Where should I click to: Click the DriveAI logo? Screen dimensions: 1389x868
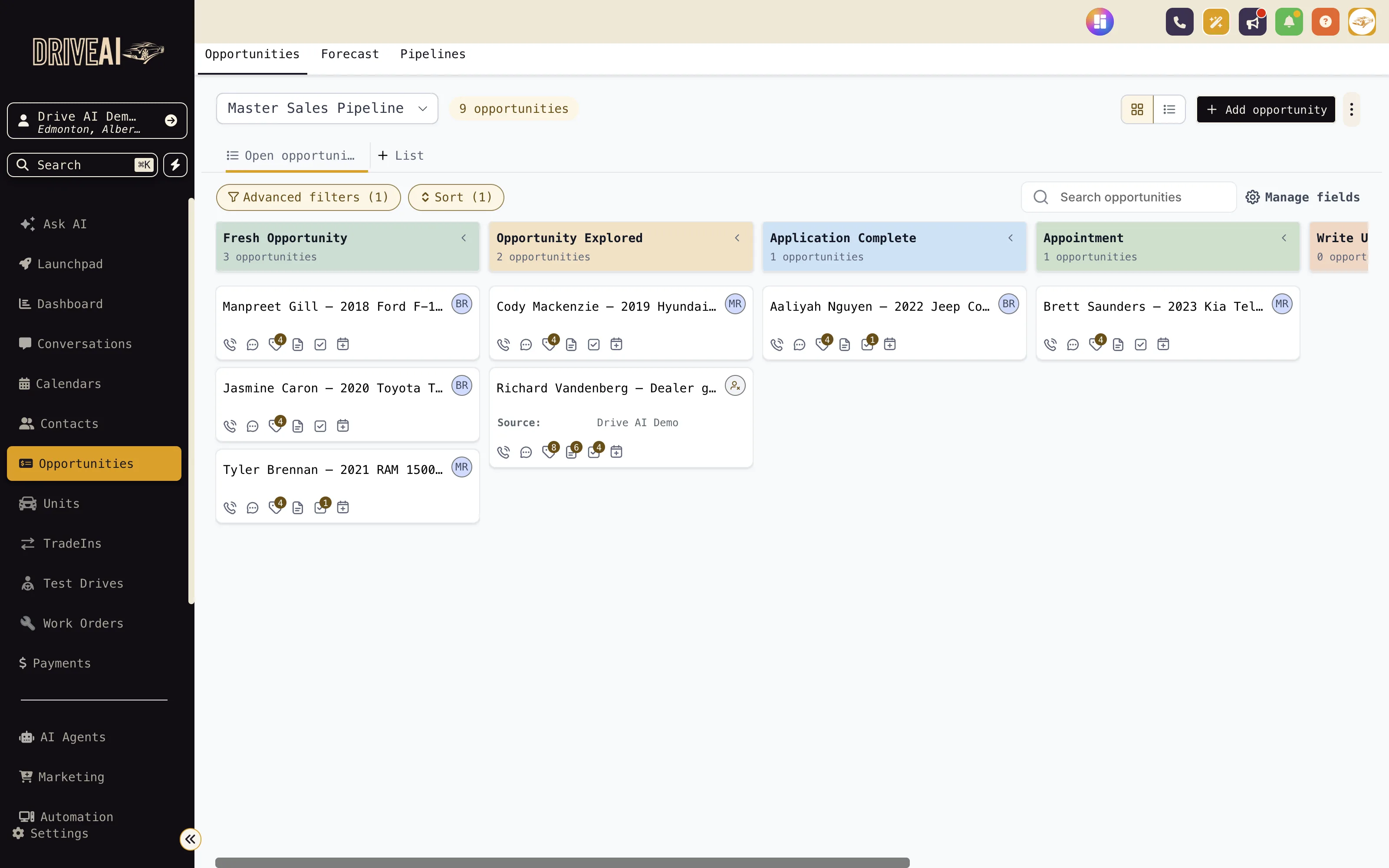pos(98,52)
